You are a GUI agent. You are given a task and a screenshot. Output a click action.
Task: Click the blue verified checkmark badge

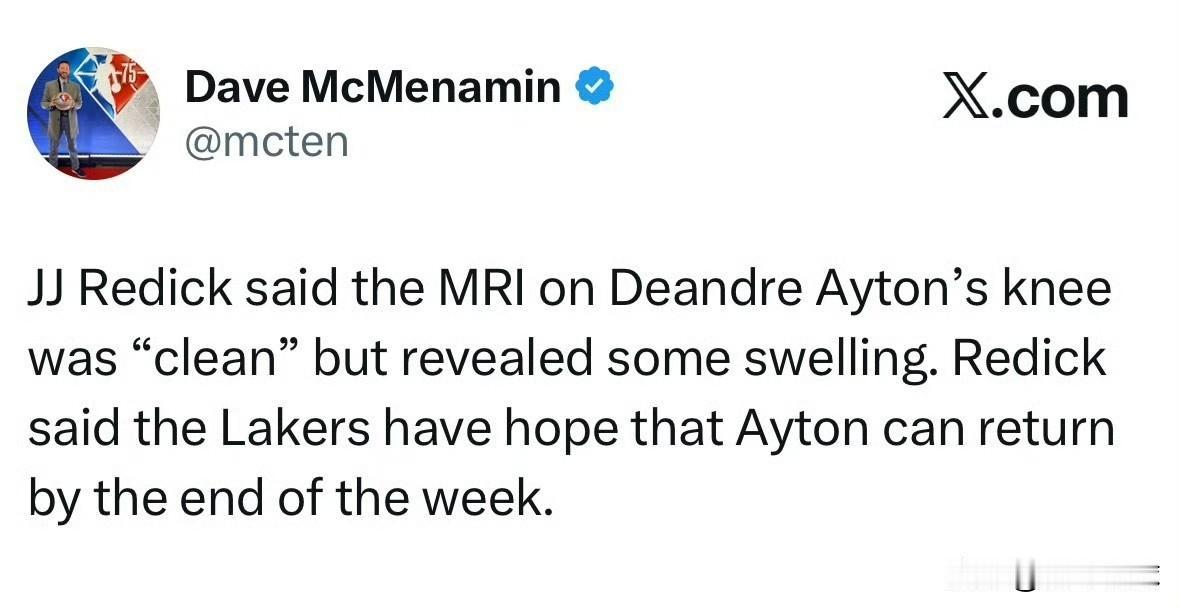pyautogui.click(x=594, y=89)
